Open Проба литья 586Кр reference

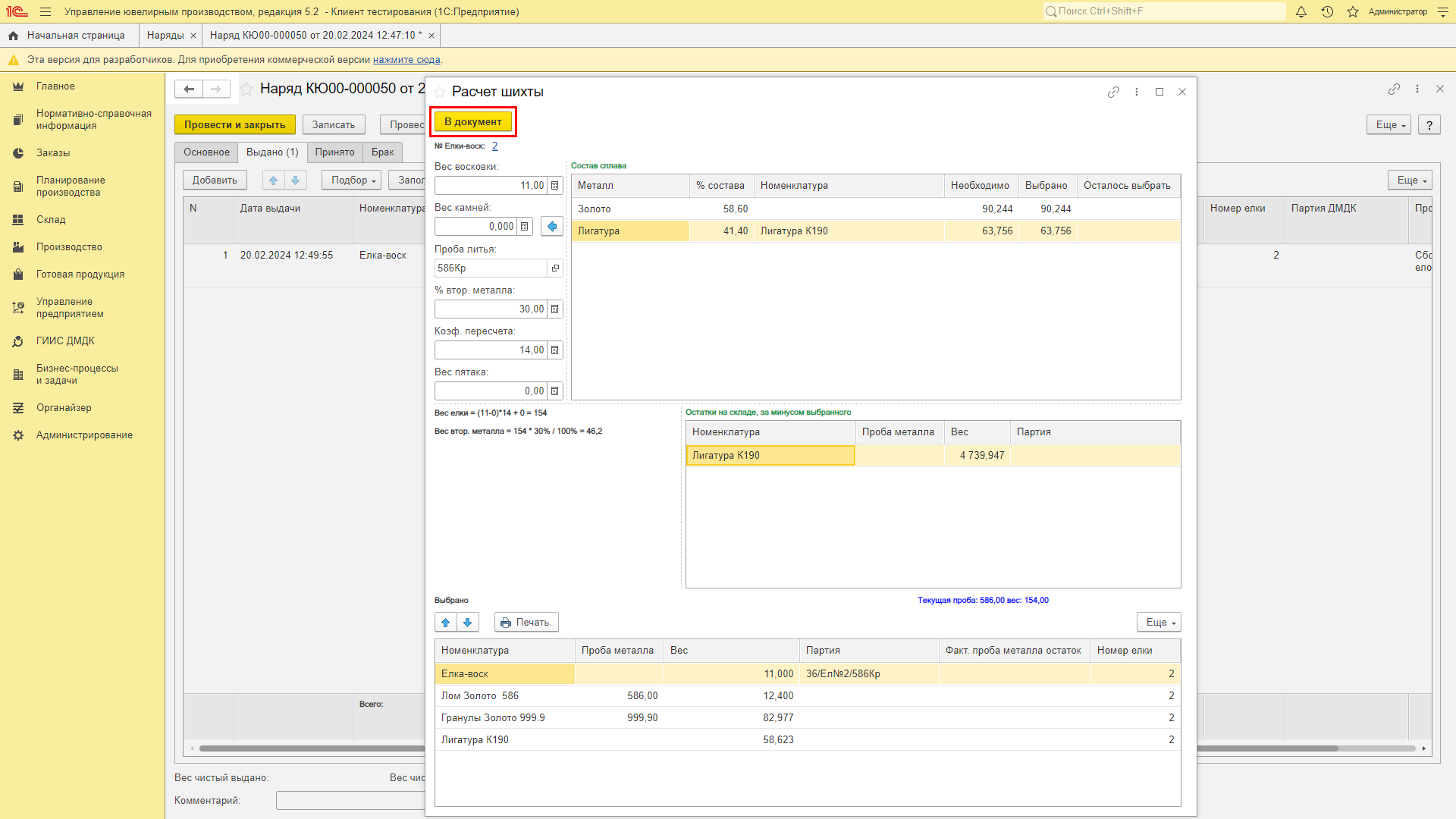[555, 268]
